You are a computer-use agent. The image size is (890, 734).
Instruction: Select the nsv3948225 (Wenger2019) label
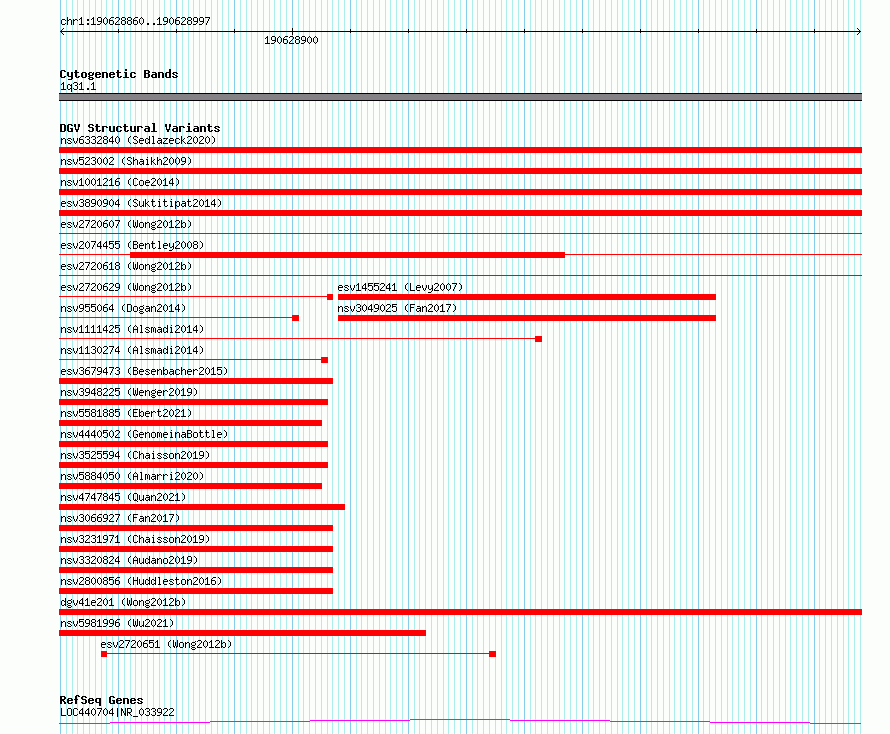point(129,392)
